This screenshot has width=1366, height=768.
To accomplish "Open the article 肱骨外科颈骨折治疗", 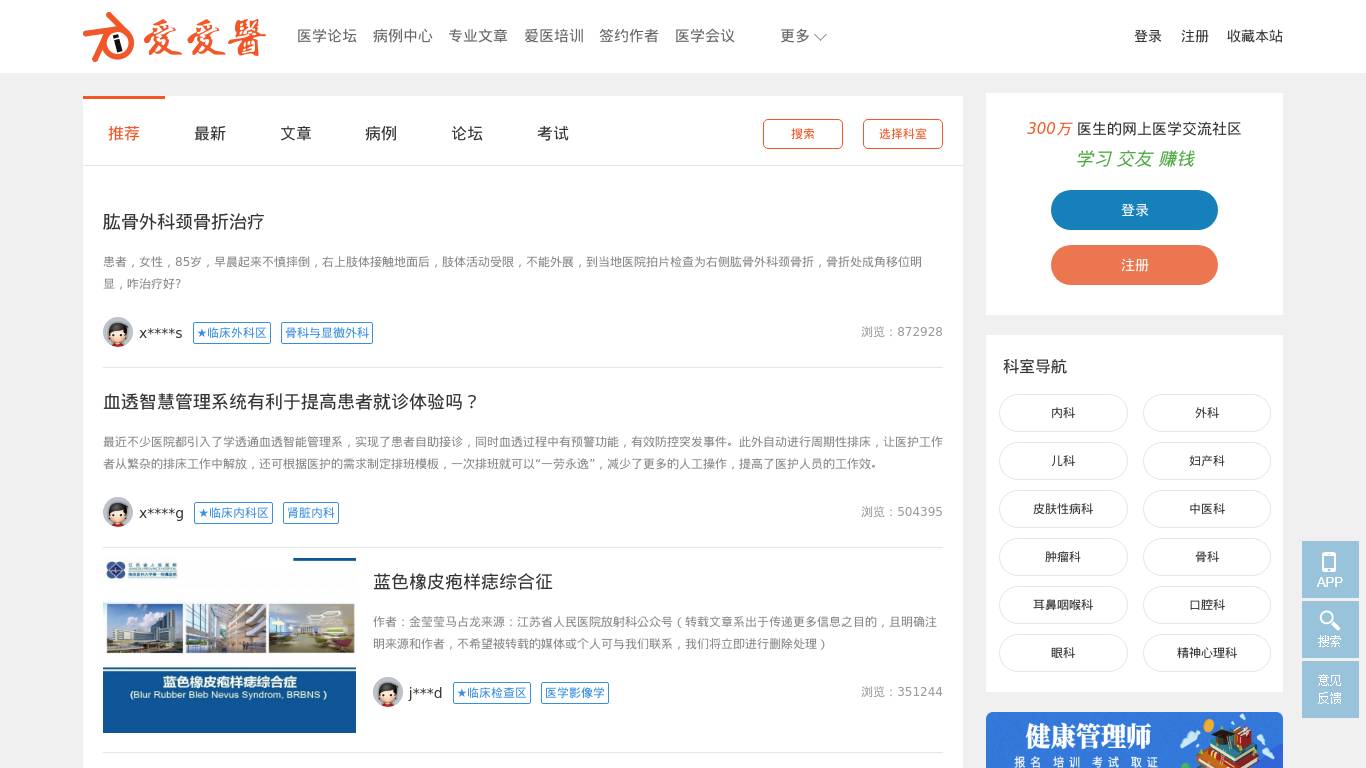I will (183, 222).
